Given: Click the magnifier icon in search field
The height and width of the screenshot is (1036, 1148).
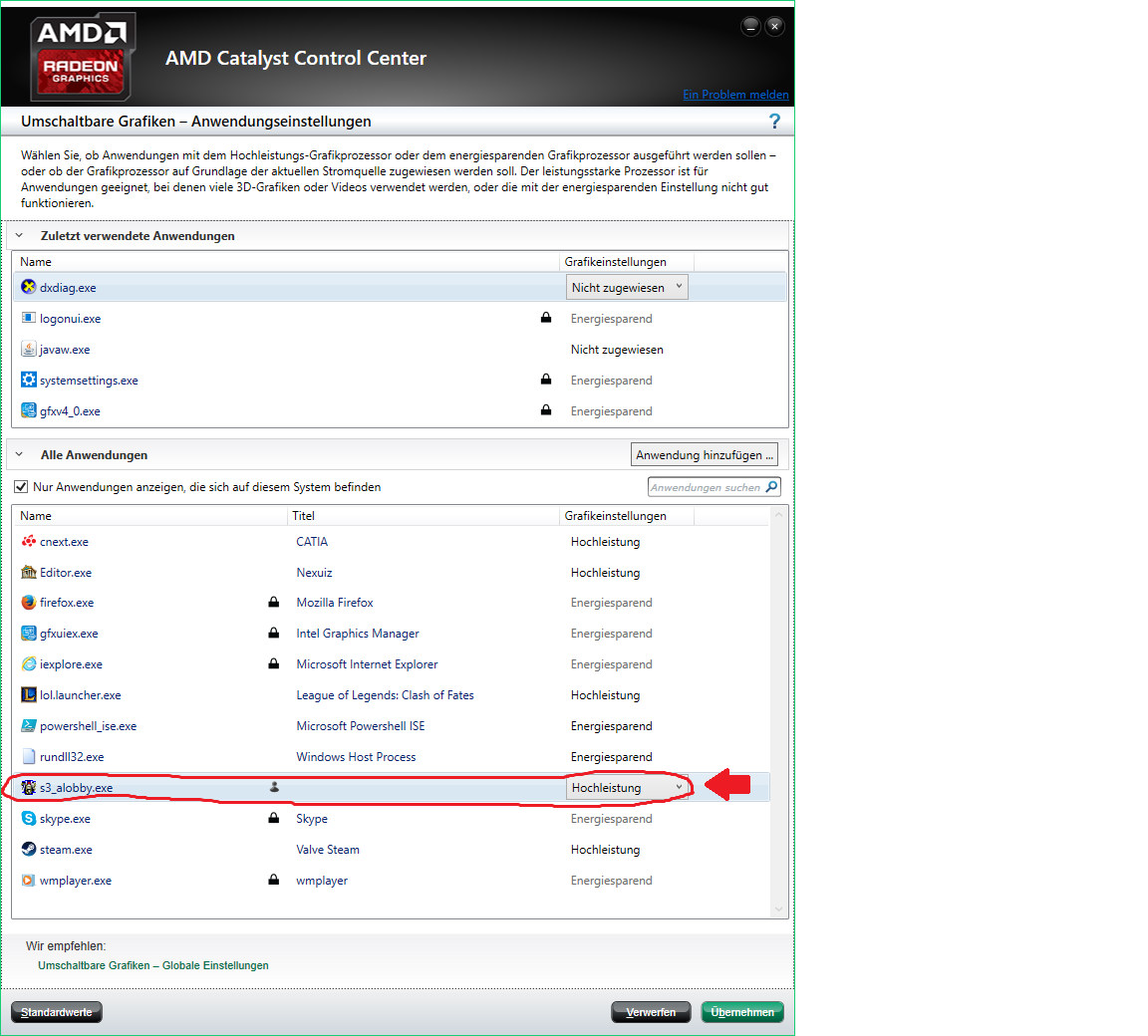Looking at the screenshot, I should (x=771, y=487).
